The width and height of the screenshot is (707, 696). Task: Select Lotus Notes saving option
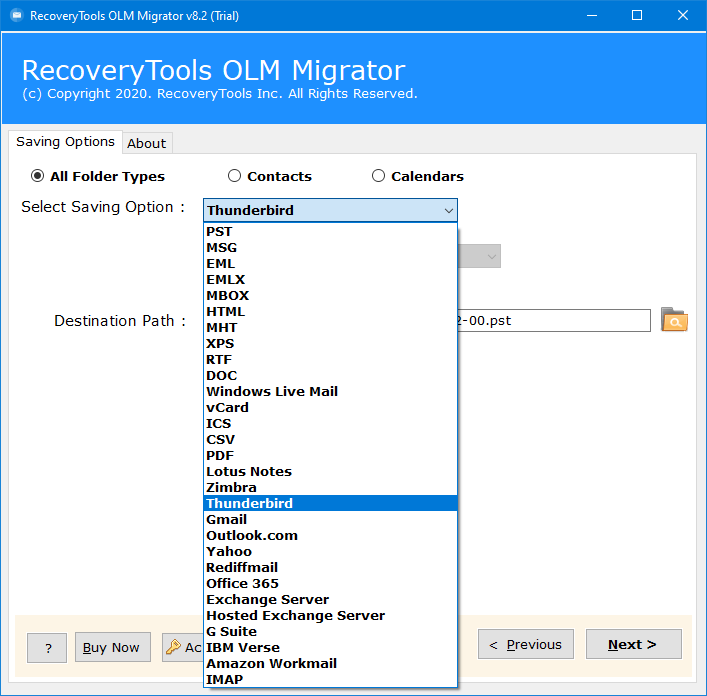coord(330,472)
